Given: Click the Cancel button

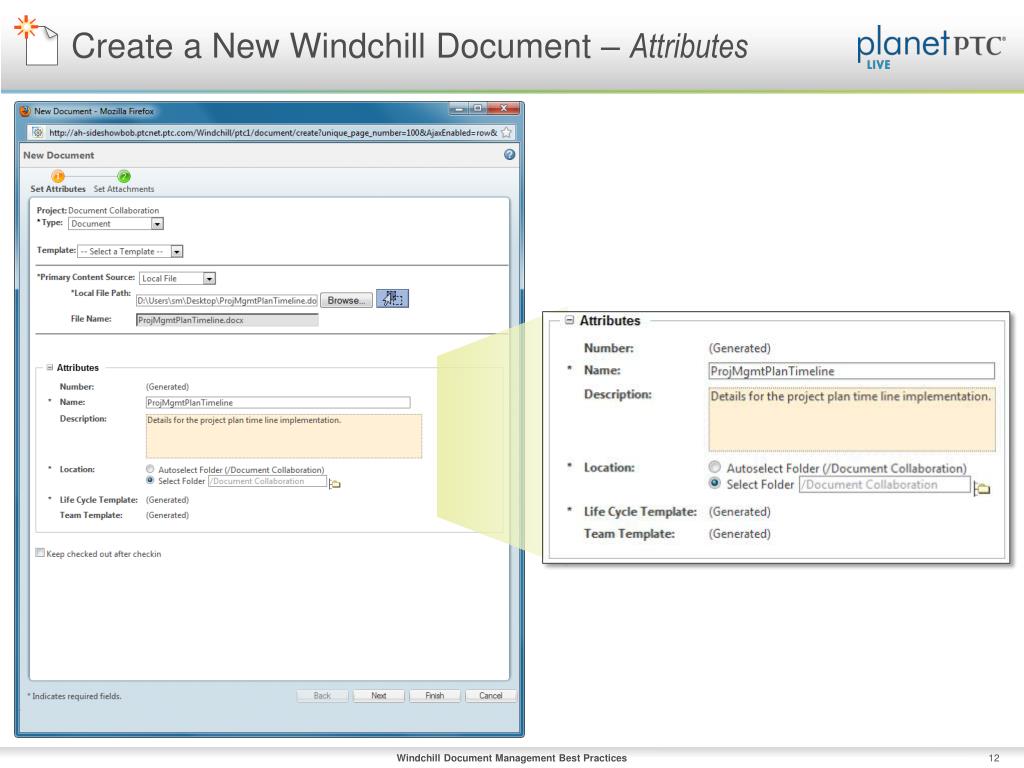Looking at the screenshot, I should click(x=490, y=696).
